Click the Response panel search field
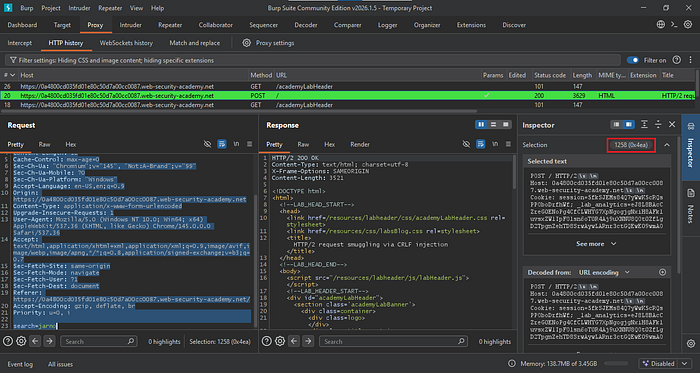Image resolution: width=700 pixels, height=373 pixels. tap(393, 341)
